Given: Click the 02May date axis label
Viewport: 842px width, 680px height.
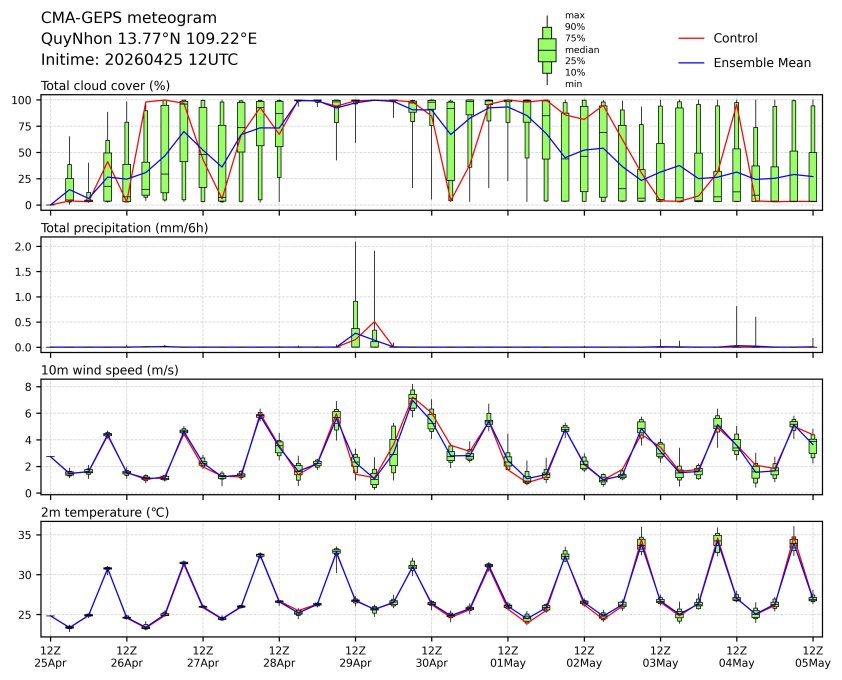Looking at the screenshot, I should pyautogui.click(x=584, y=662).
